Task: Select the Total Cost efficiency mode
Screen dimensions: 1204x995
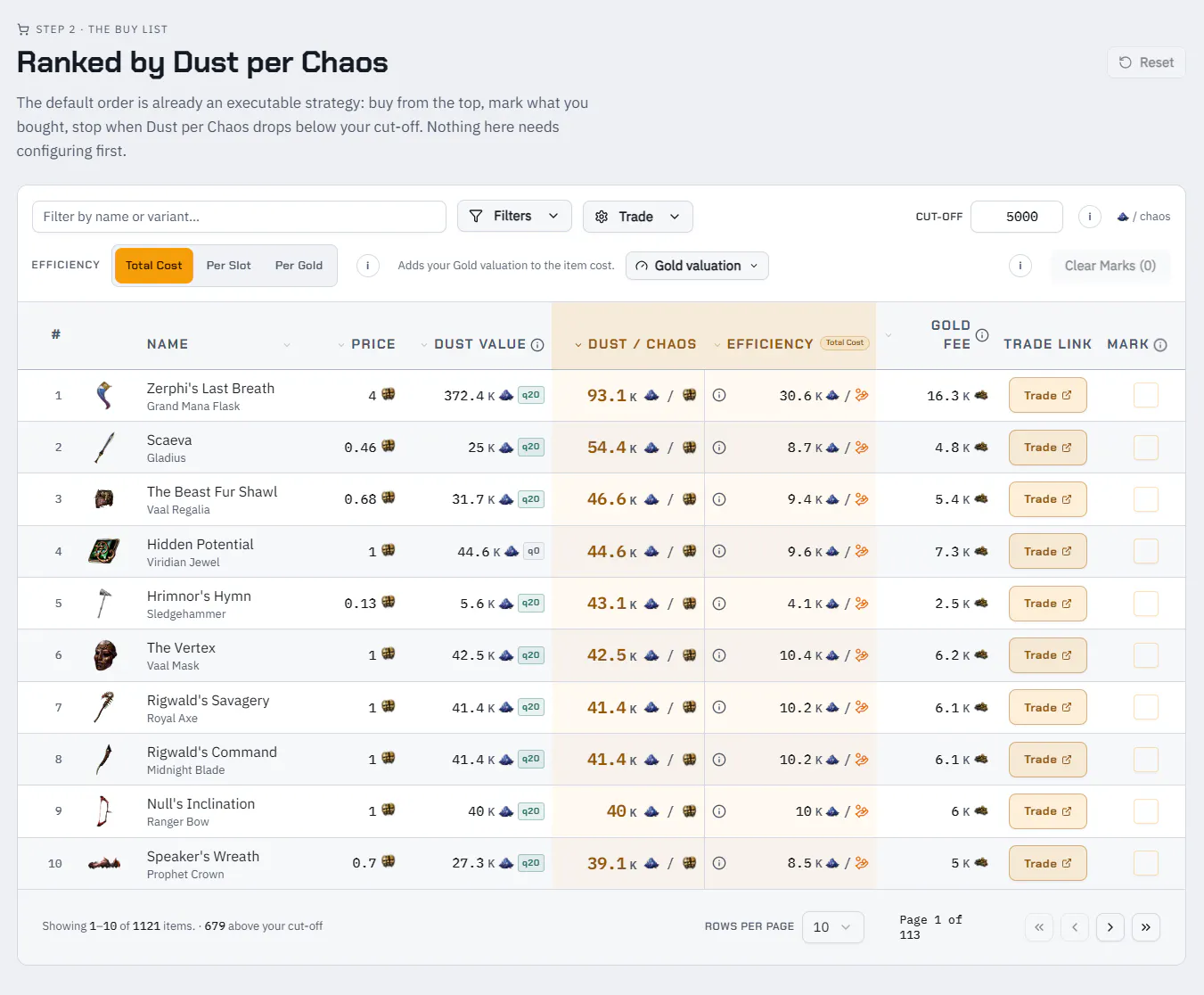Action: [154, 266]
